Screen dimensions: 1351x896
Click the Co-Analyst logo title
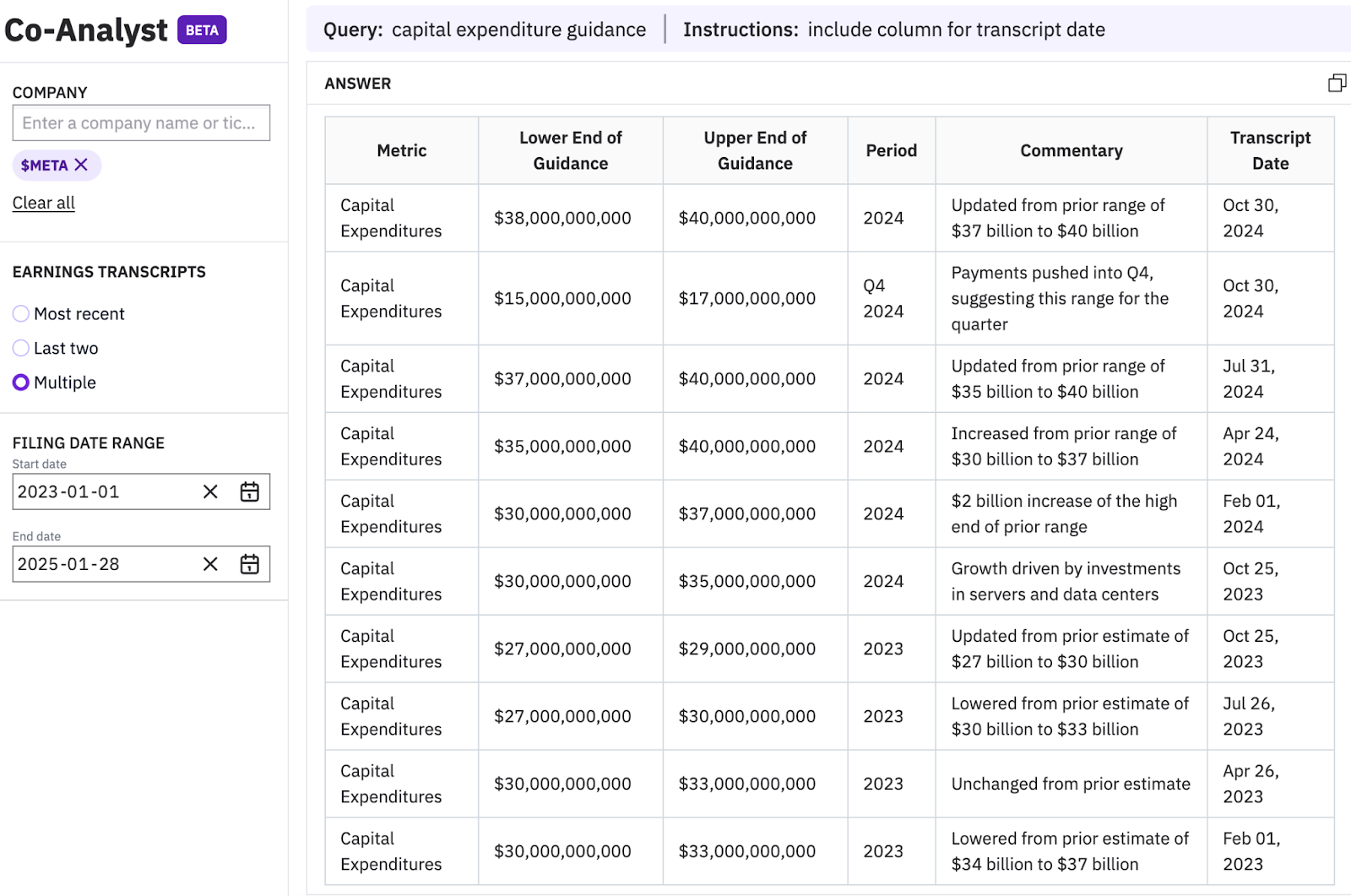[x=86, y=30]
